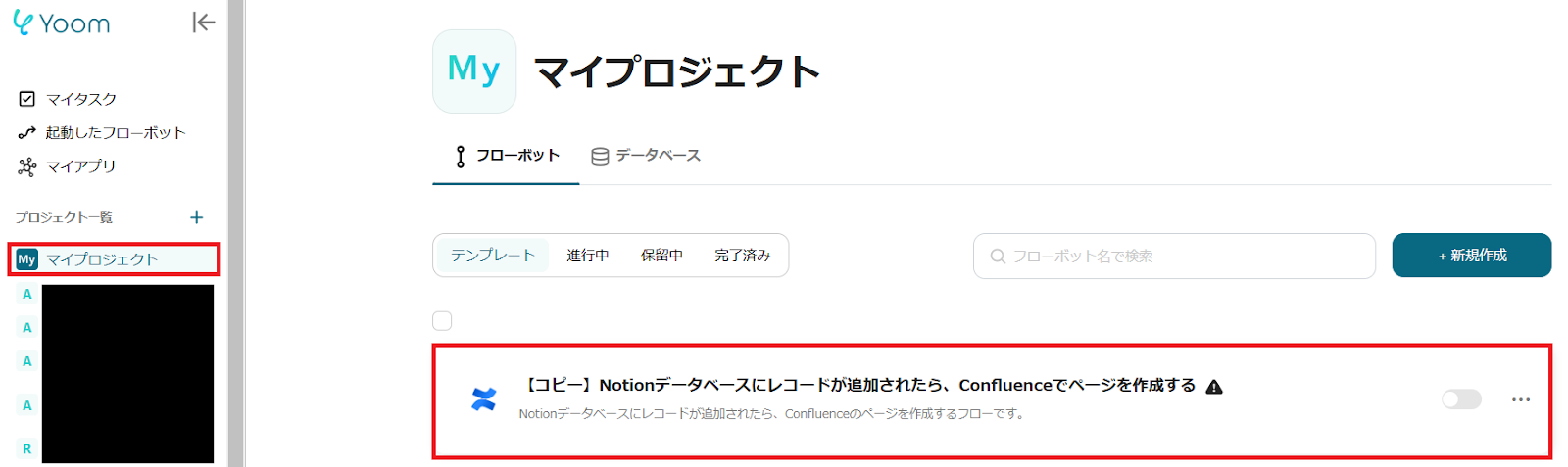The image size is (1568, 467).
Task: Select マイプロジェクト in the project list
Action: click(x=114, y=259)
